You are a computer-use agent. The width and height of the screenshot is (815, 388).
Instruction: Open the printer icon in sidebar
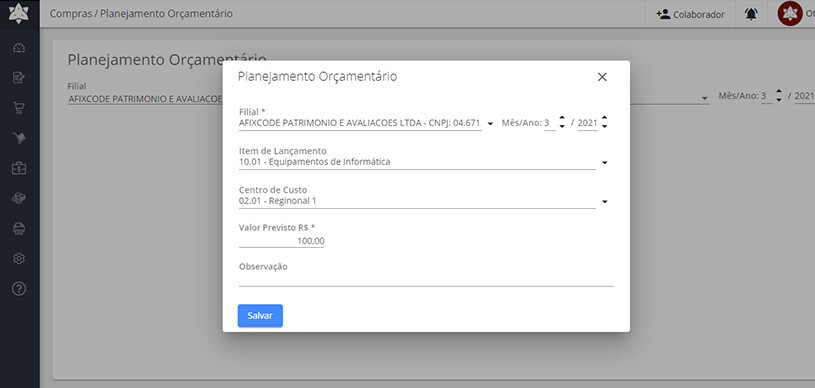click(19, 228)
